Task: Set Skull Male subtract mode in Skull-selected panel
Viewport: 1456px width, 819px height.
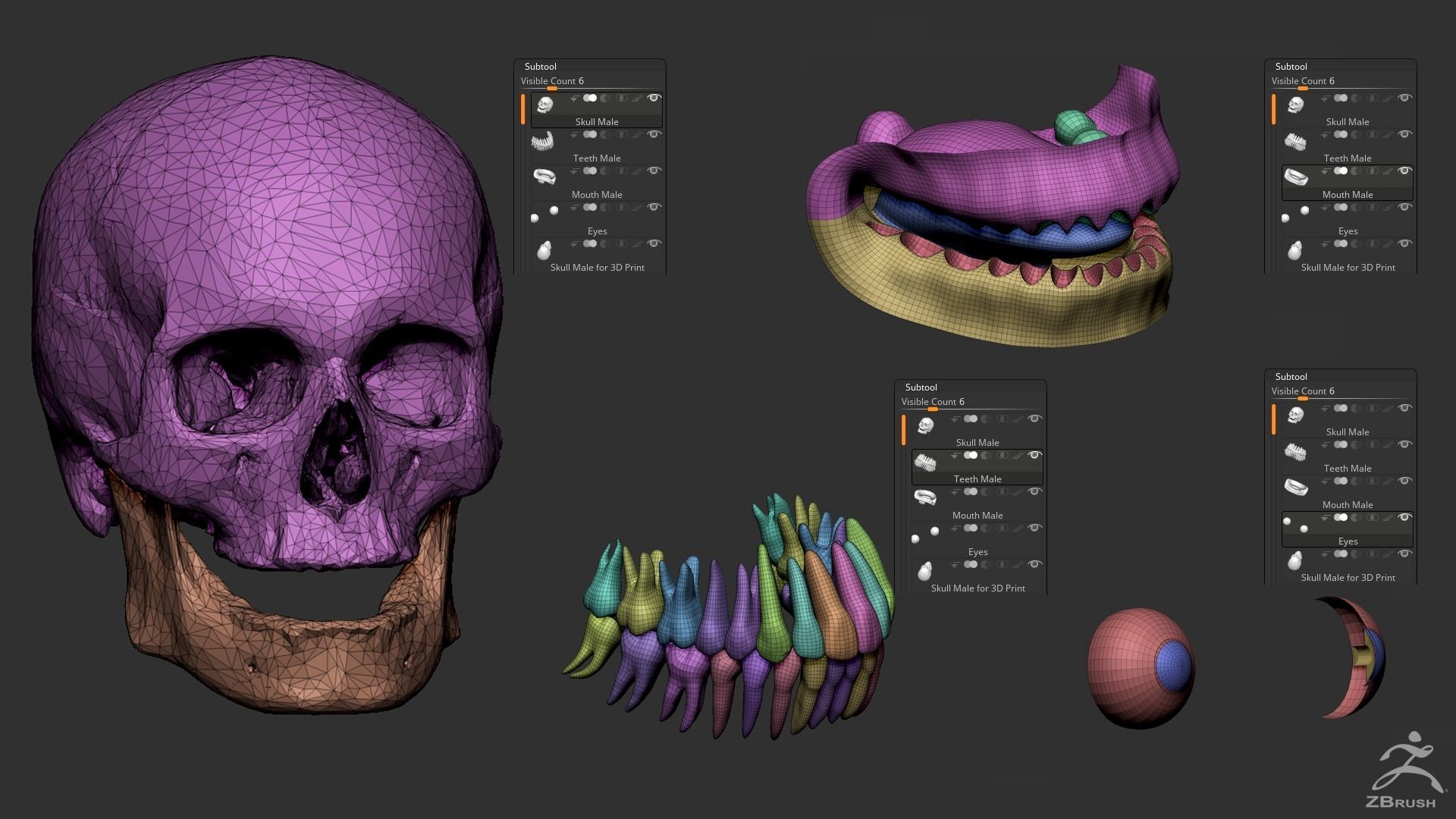Action: (x=605, y=98)
